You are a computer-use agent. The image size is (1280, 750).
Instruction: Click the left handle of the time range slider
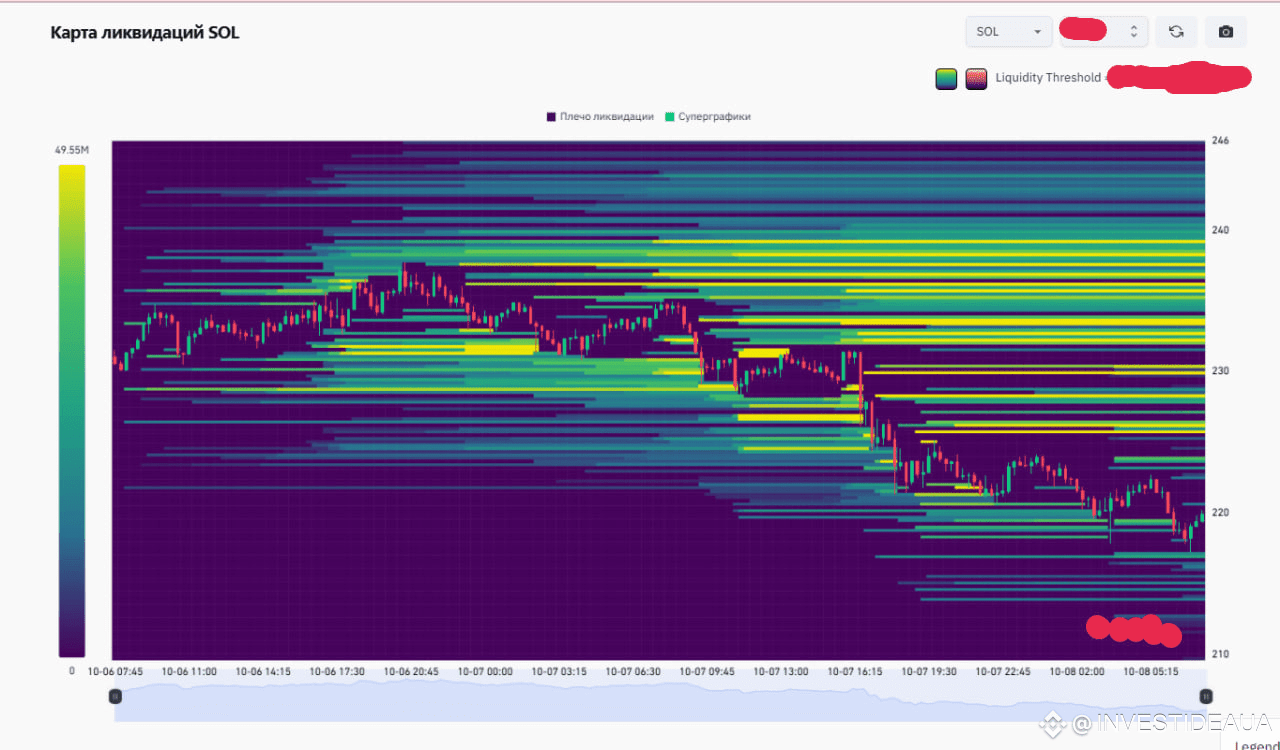pyautogui.click(x=115, y=696)
